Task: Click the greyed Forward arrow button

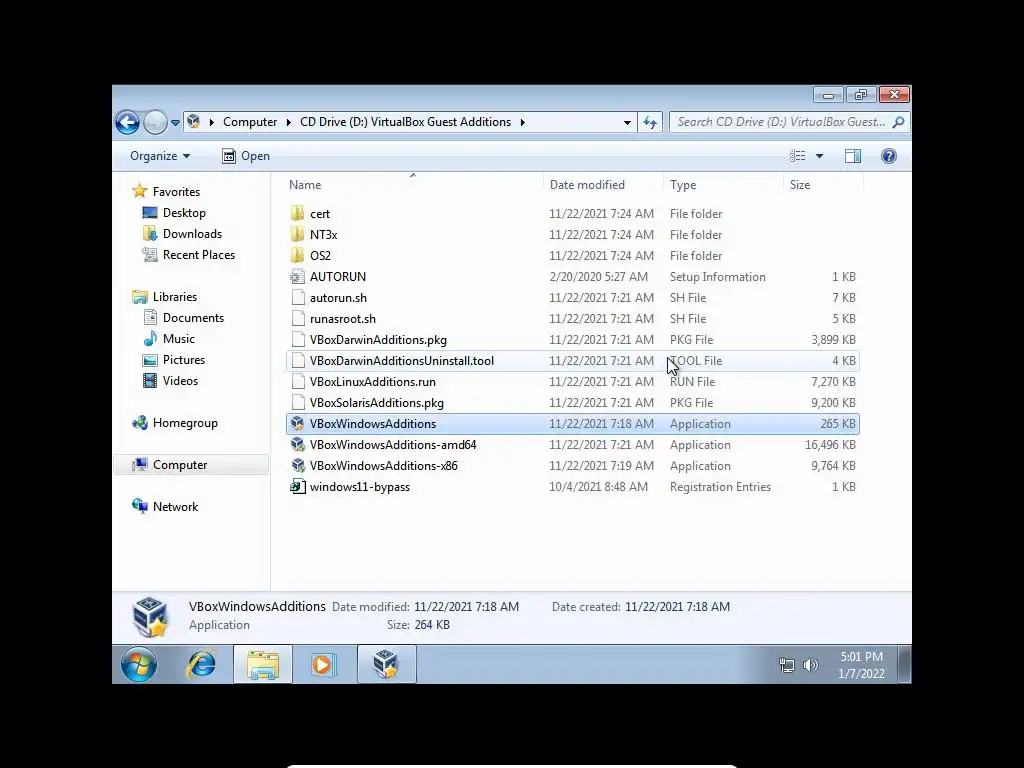Action: [x=155, y=122]
